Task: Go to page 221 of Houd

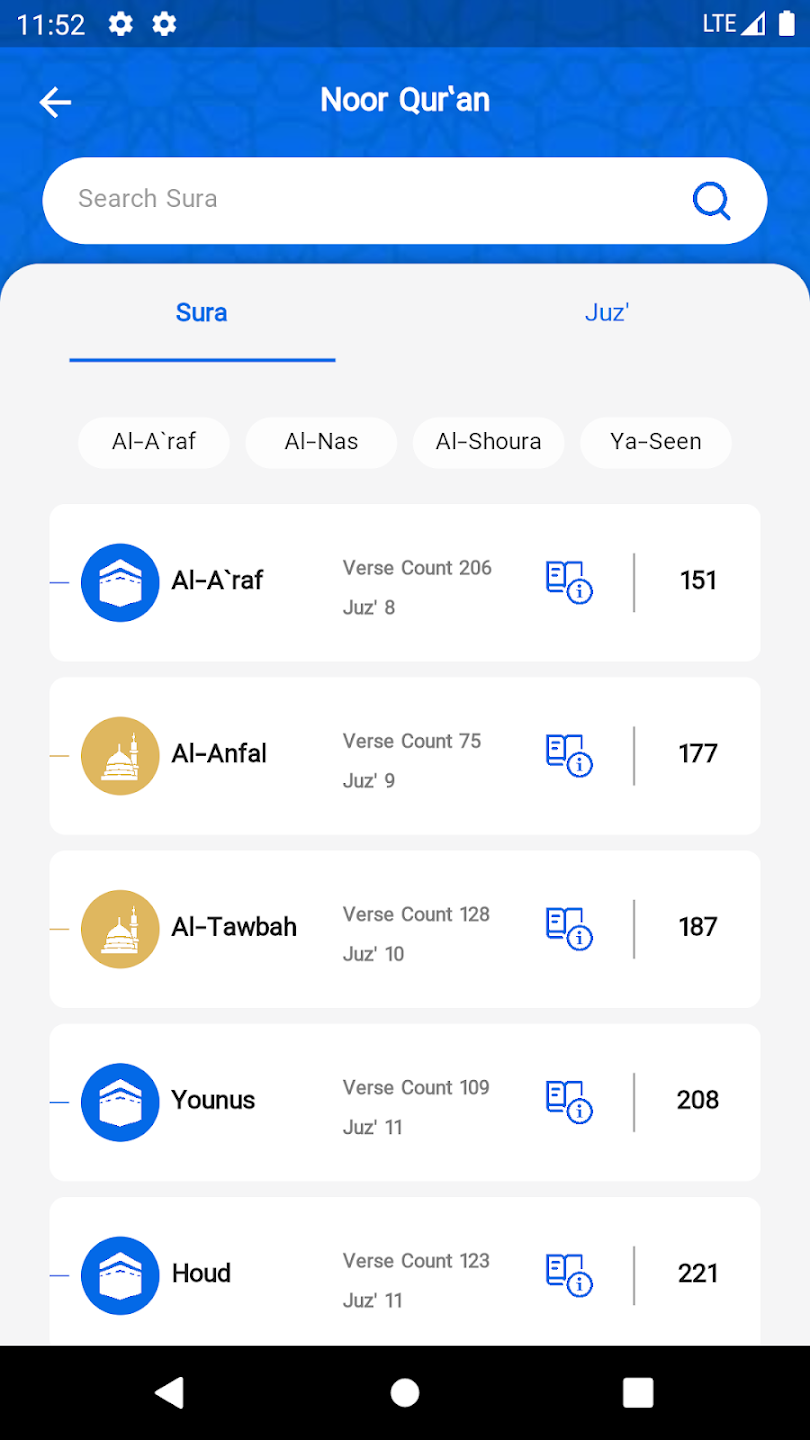Action: click(x=698, y=1273)
